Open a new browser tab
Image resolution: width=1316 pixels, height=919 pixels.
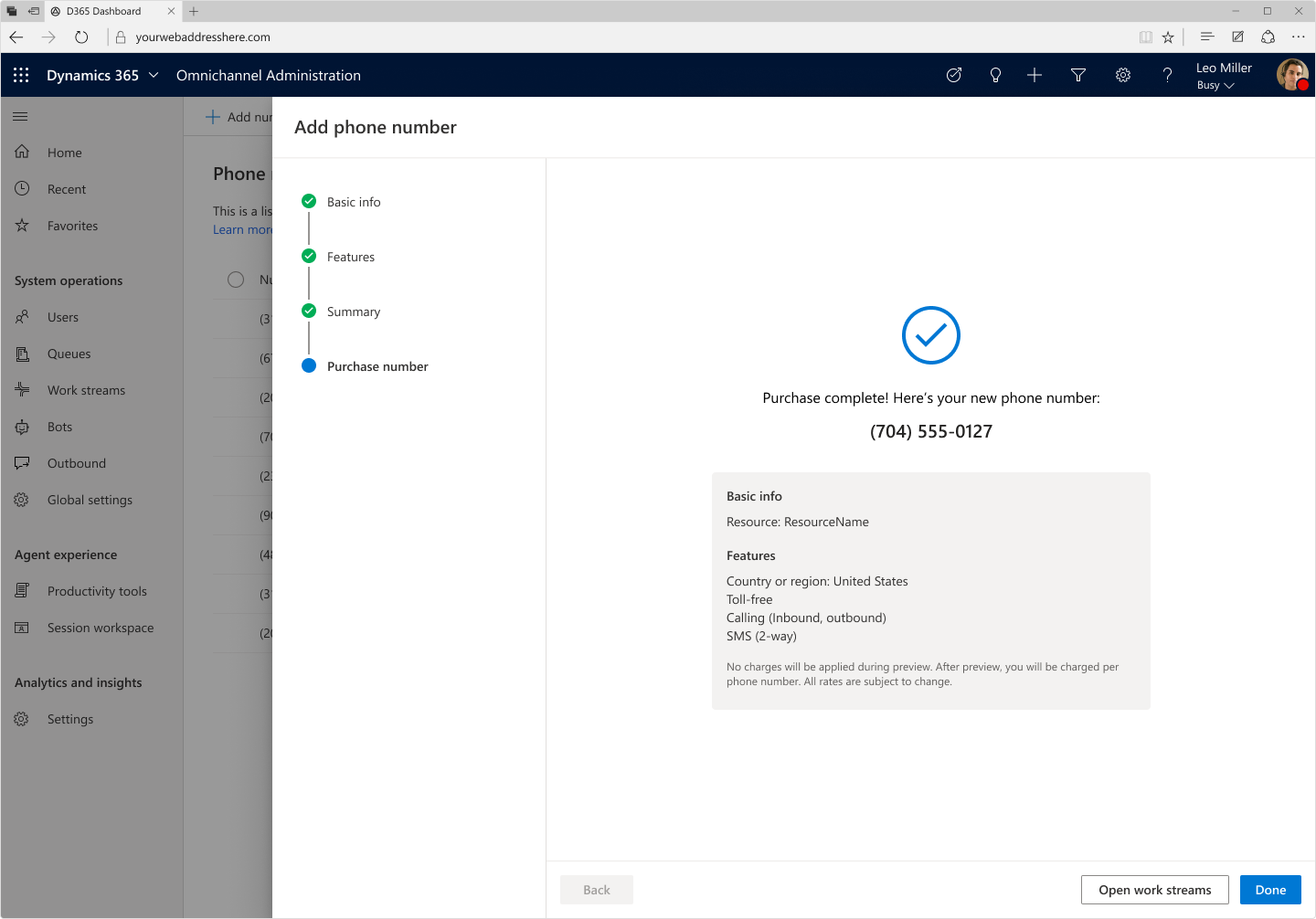click(x=194, y=11)
